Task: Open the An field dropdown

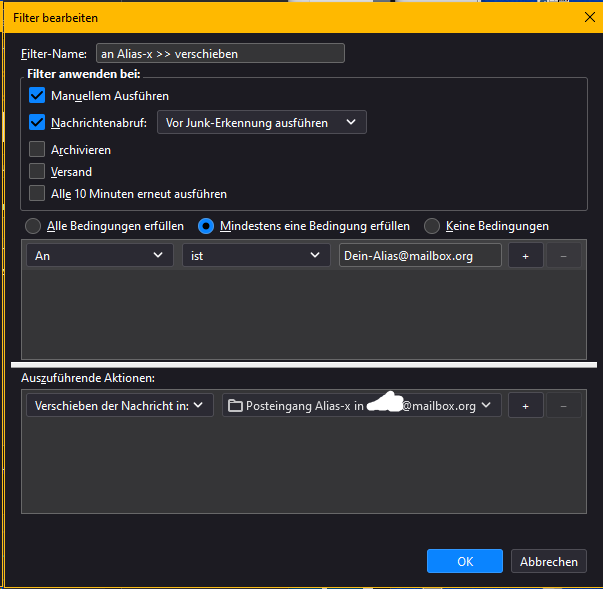Action: 100,255
